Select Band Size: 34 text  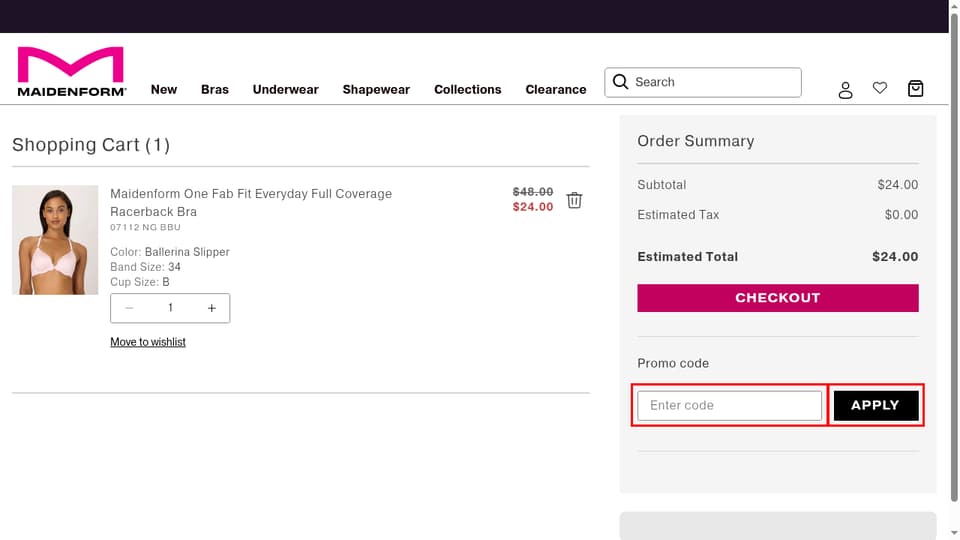pyautogui.click(x=145, y=267)
